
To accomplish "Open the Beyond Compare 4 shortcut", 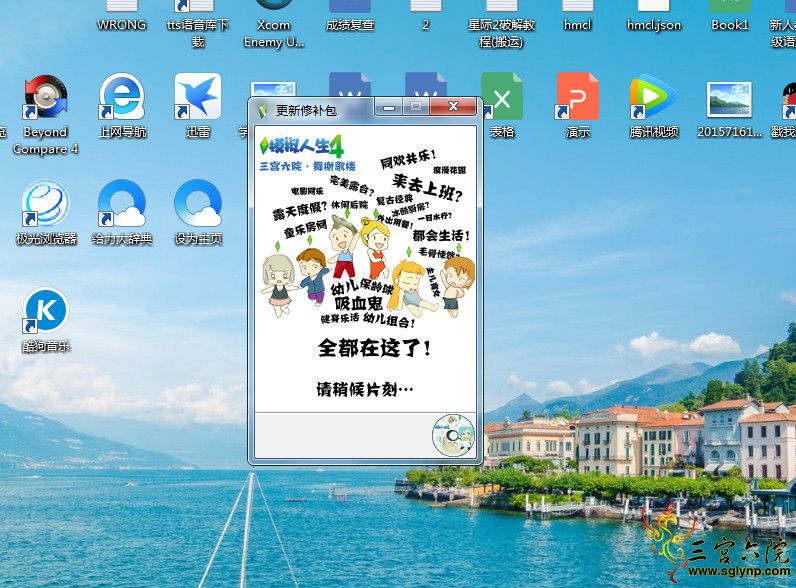I will (x=46, y=115).
